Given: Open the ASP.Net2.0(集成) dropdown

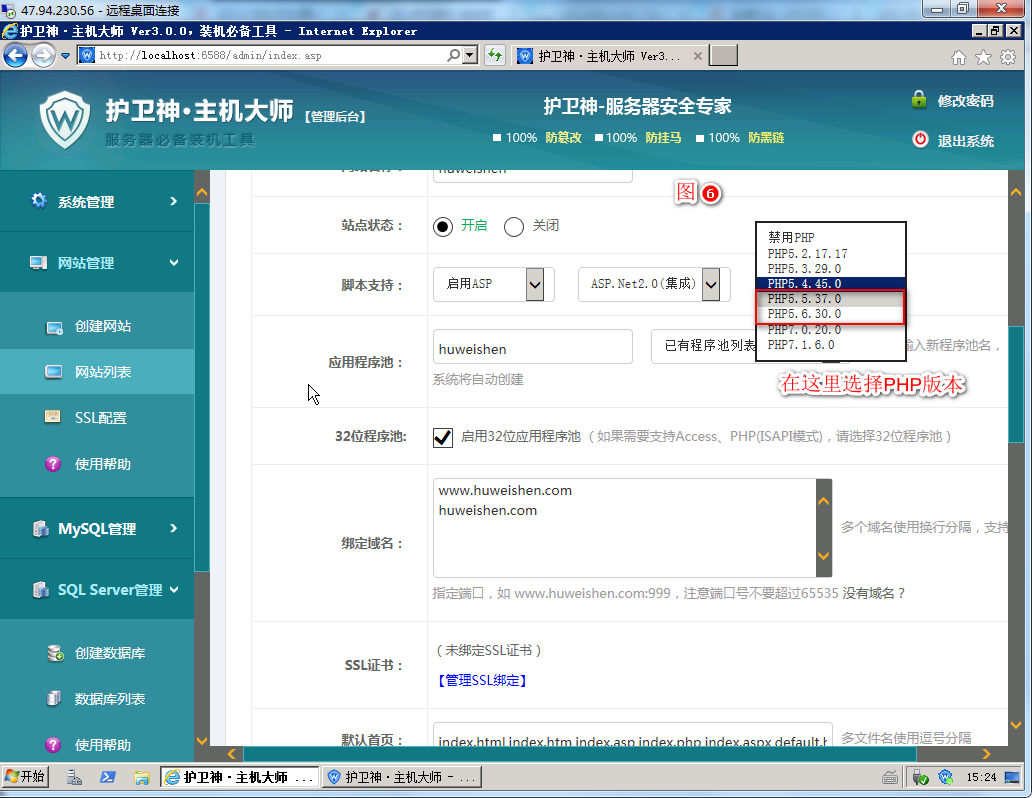Looking at the screenshot, I should (x=654, y=285).
